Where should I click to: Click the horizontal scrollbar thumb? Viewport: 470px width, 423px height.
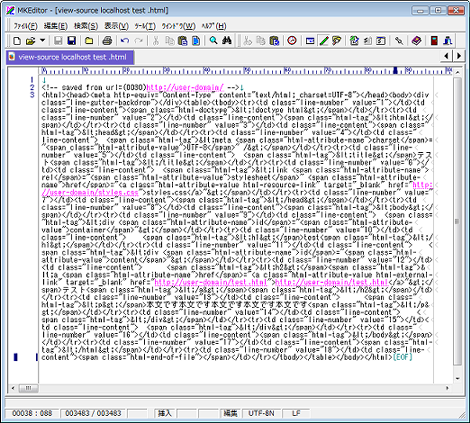29,388
